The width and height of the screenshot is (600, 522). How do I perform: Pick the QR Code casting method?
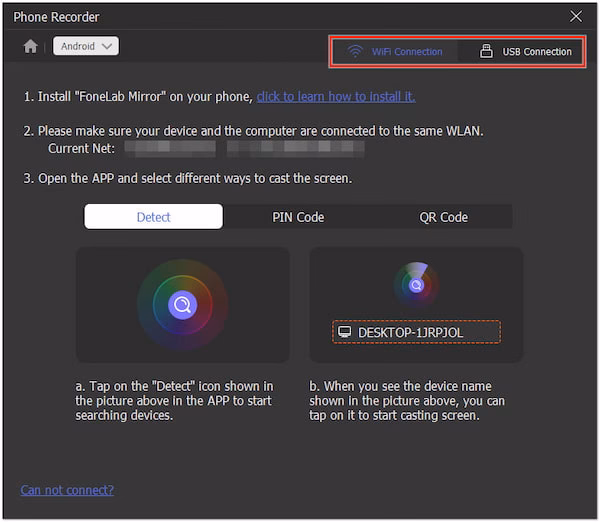tap(442, 217)
